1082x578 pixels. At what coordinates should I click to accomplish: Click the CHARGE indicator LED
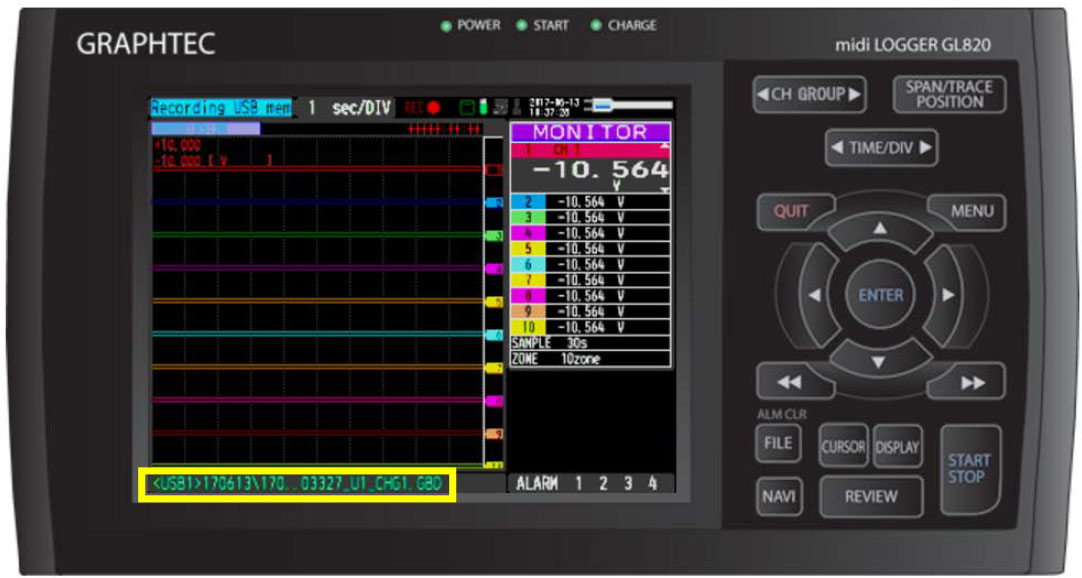[596, 26]
